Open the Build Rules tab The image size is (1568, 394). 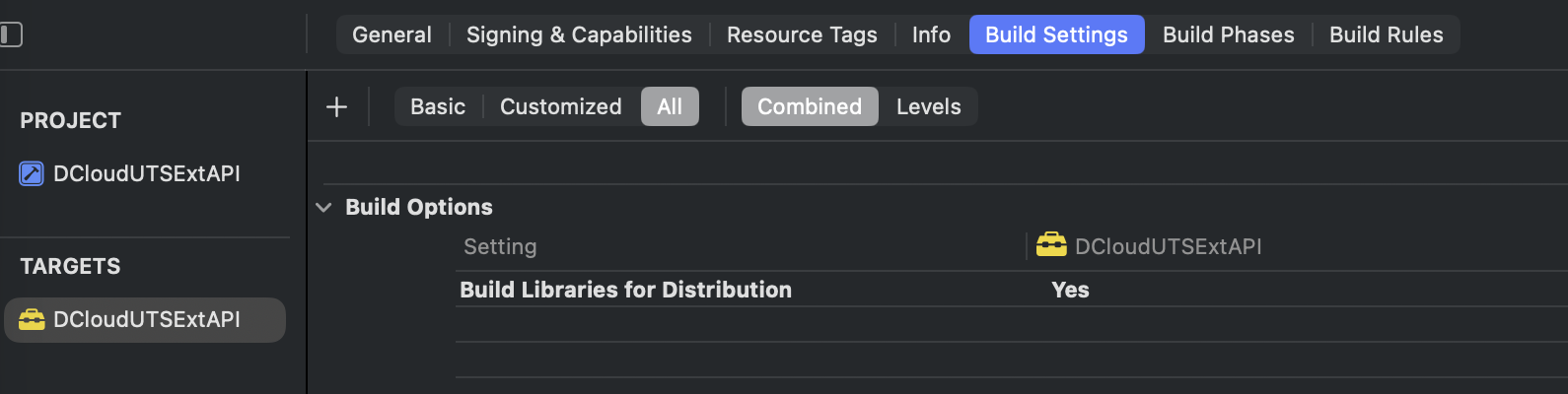[1386, 34]
